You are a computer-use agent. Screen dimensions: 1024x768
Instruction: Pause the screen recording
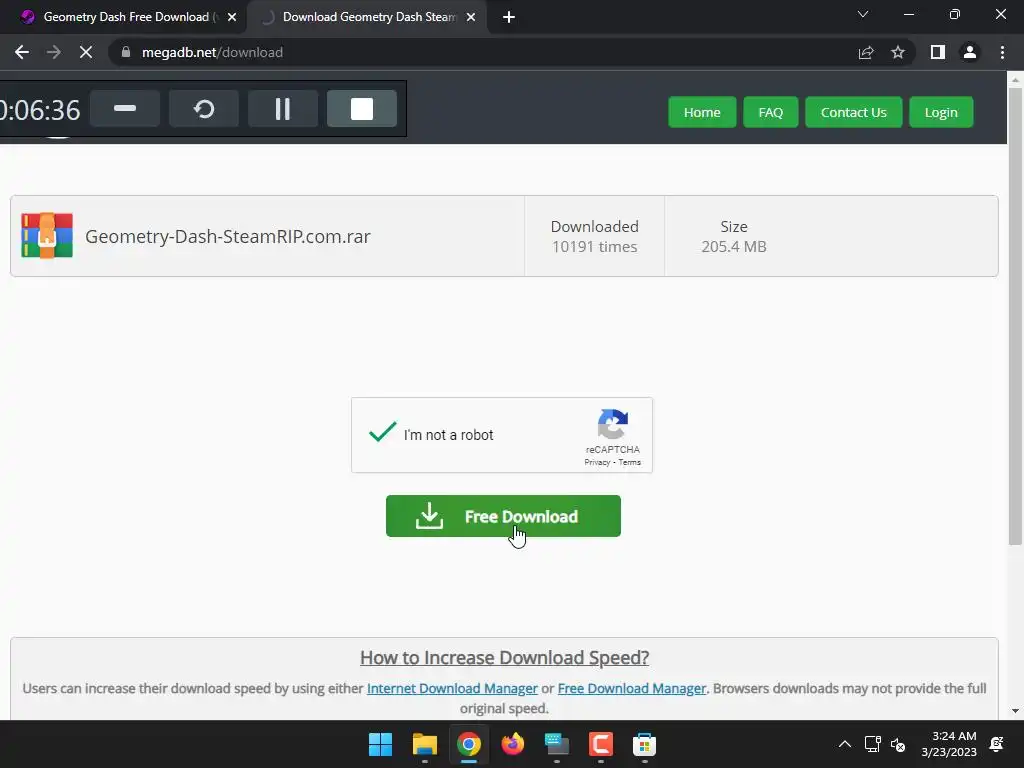[283, 108]
